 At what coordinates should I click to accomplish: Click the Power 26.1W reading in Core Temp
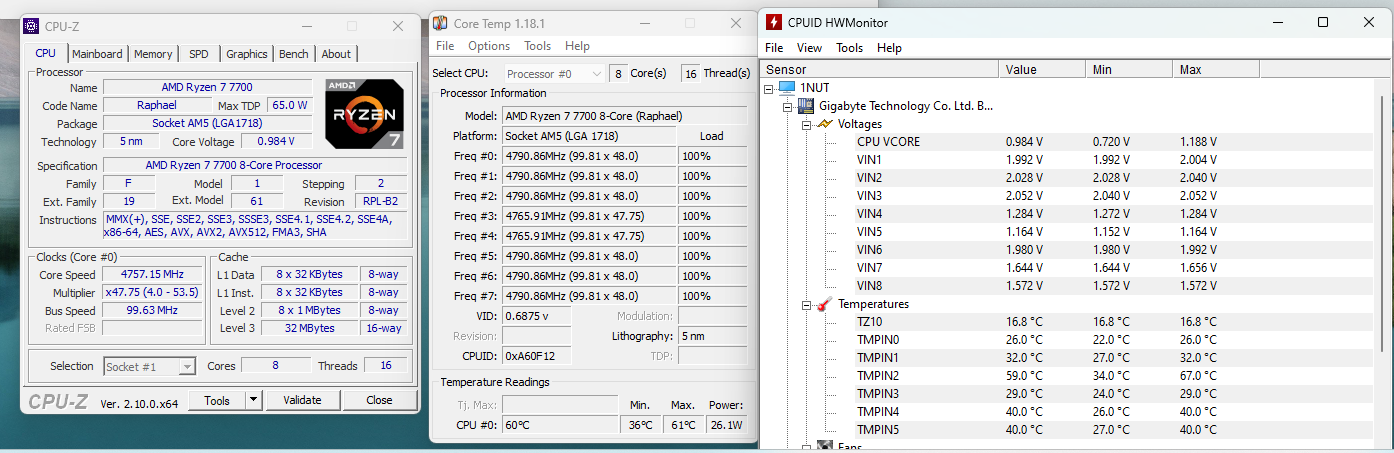(x=726, y=425)
